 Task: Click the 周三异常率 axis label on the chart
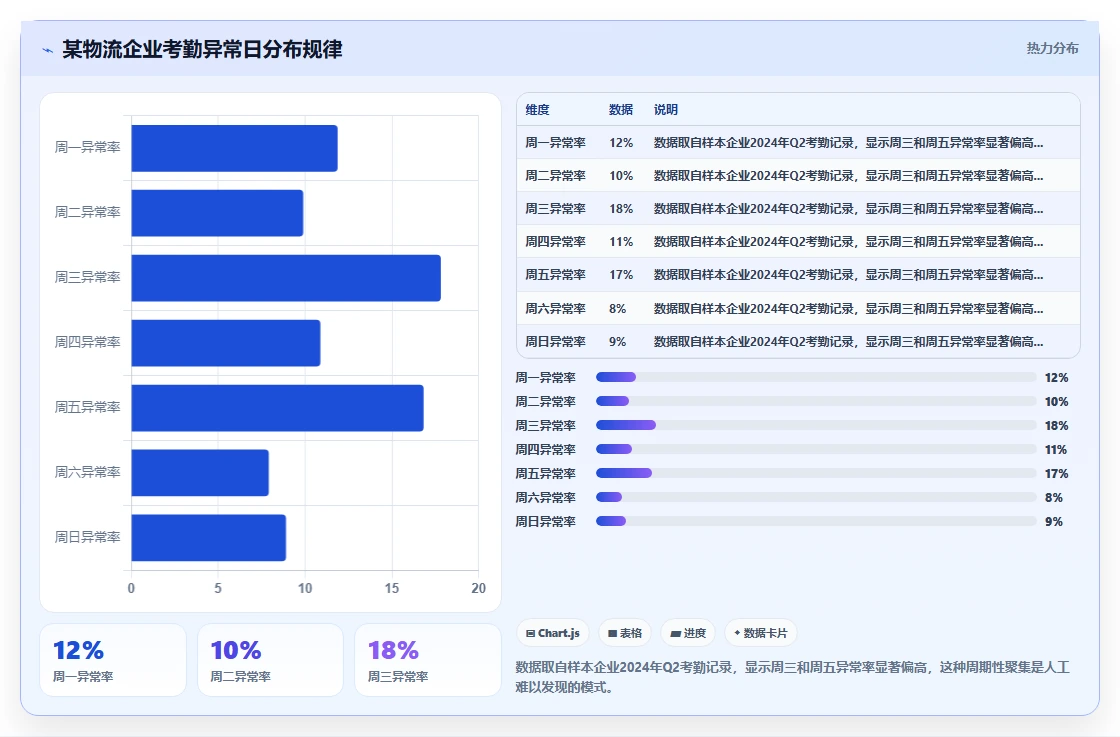coord(87,277)
